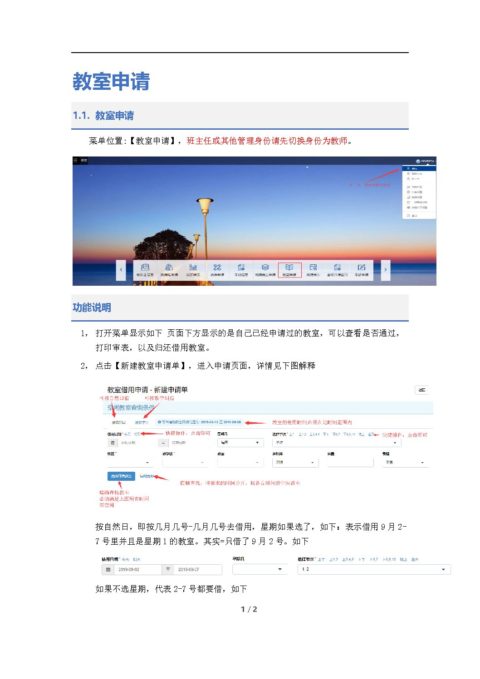Click the landscape screenshot of the home page
This screenshot has height=679, width=480.
coord(254,221)
